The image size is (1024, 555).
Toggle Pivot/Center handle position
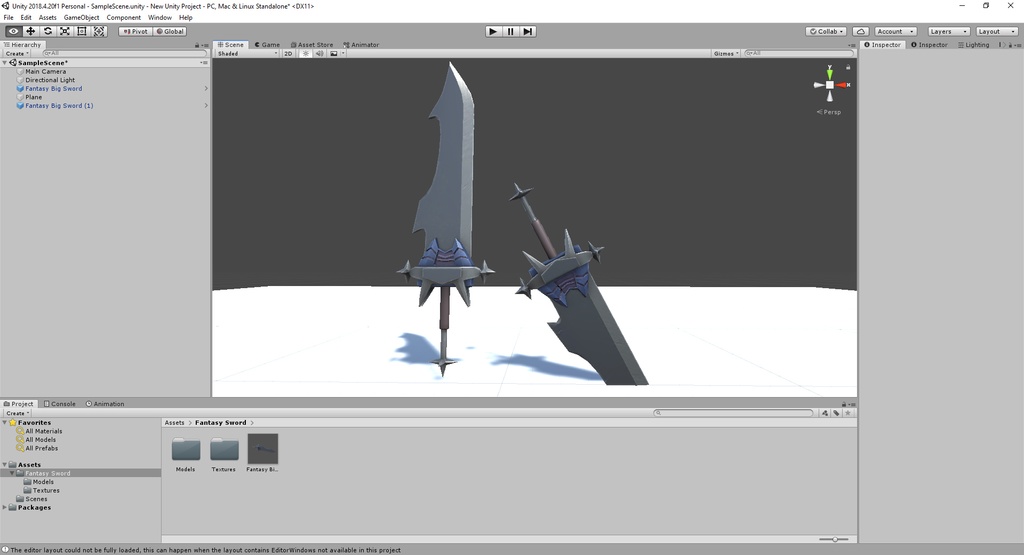pyautogui.click(x=135, y=31)
